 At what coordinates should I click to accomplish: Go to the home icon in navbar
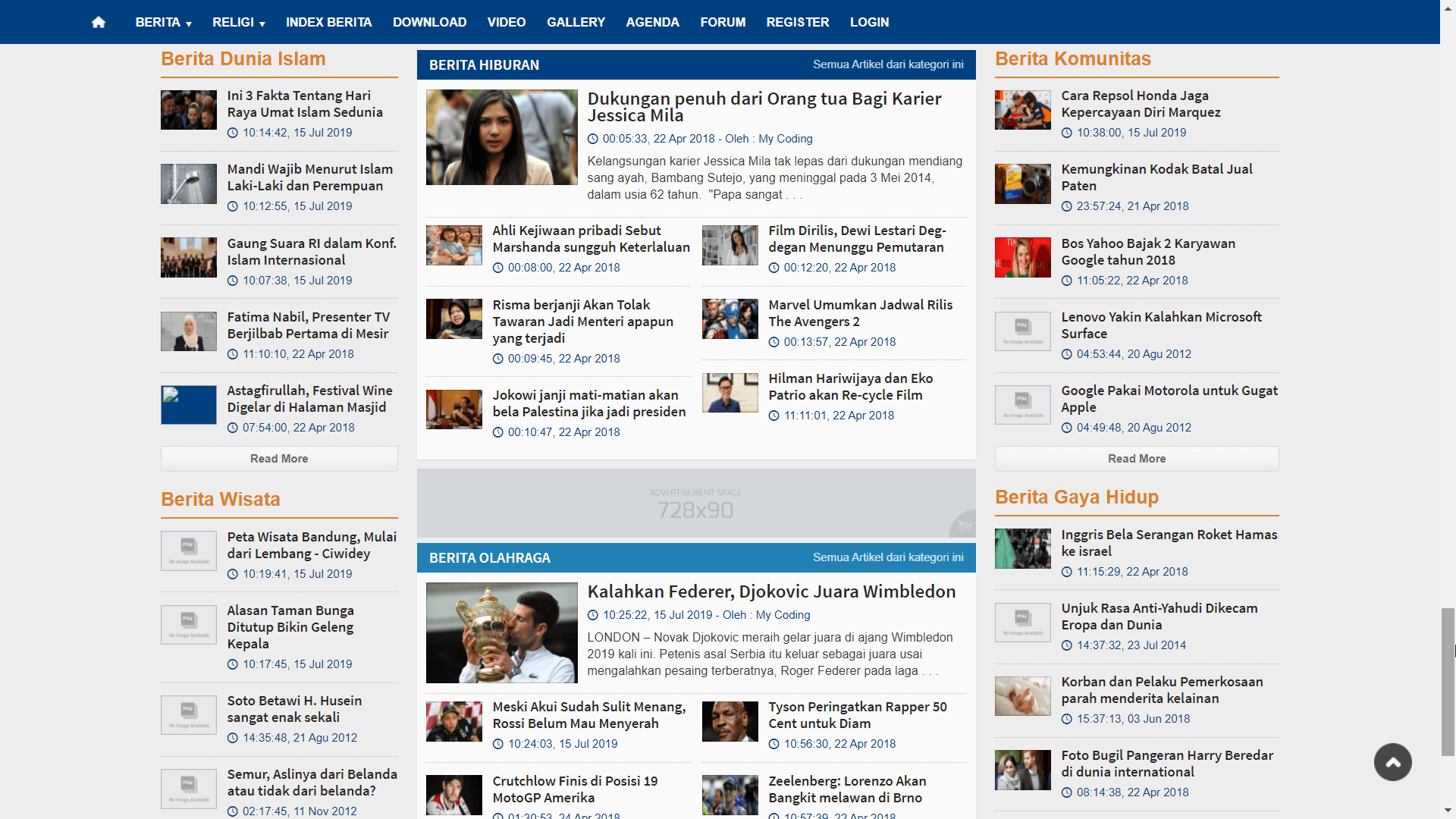coord(99,22)
